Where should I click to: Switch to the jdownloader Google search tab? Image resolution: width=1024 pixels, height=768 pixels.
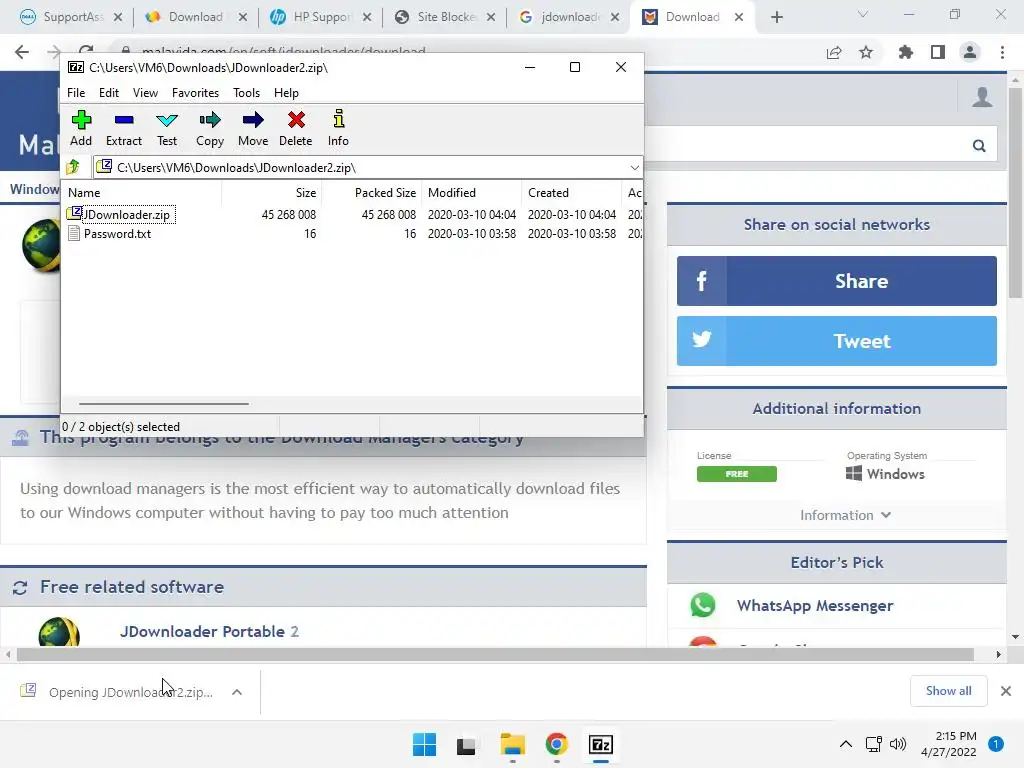(569, 17)
